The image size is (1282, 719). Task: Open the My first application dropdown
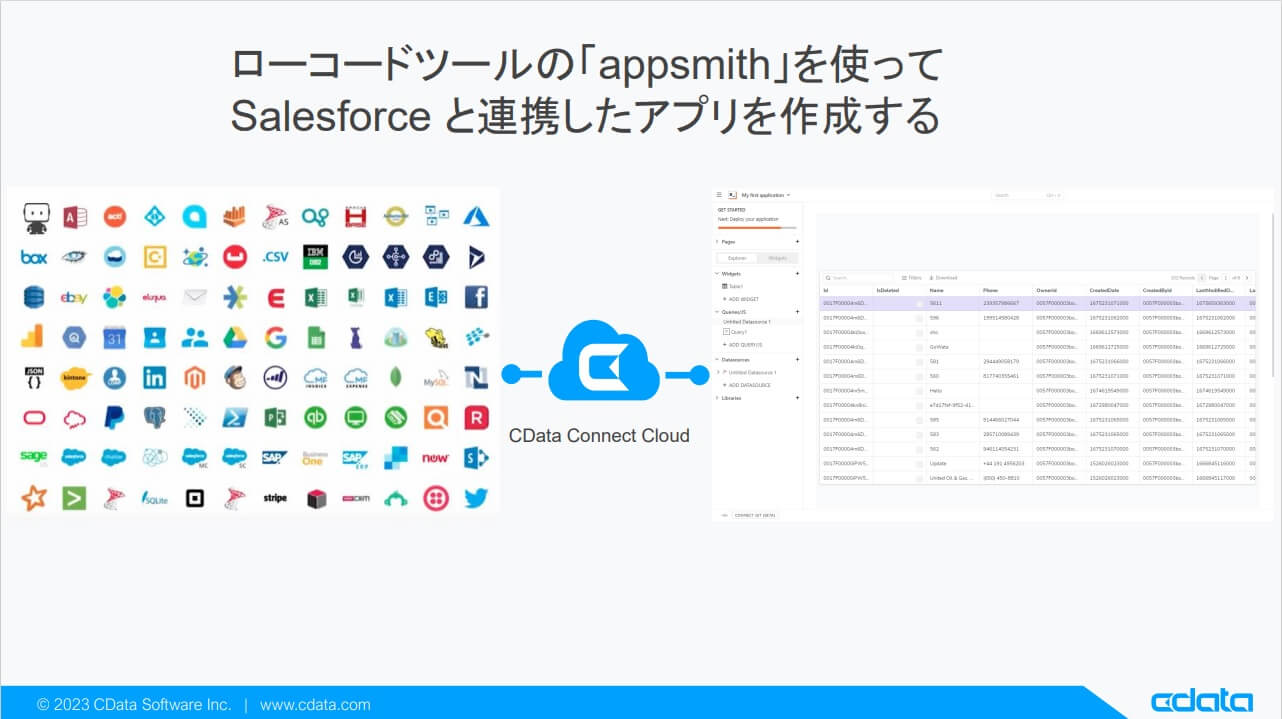tap(760, 193)
